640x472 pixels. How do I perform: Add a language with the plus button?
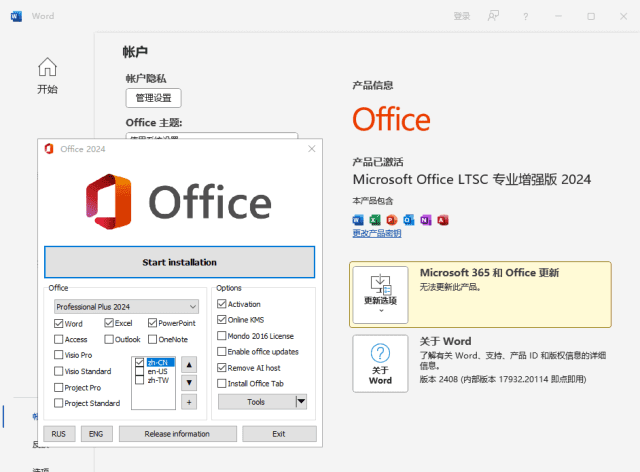[x=189, y=402]
